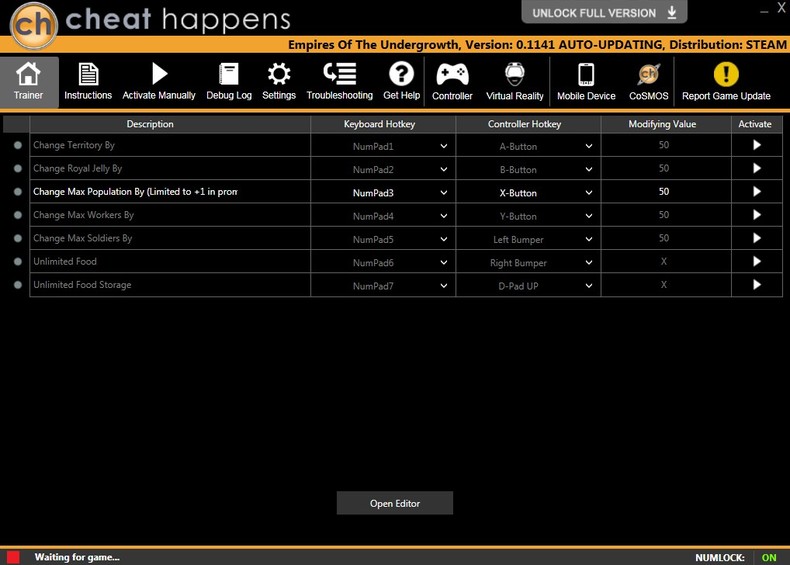Screen dimensions: 790x565
Task: Open the Troubleshooting list icon
Action: pos(340,74)
